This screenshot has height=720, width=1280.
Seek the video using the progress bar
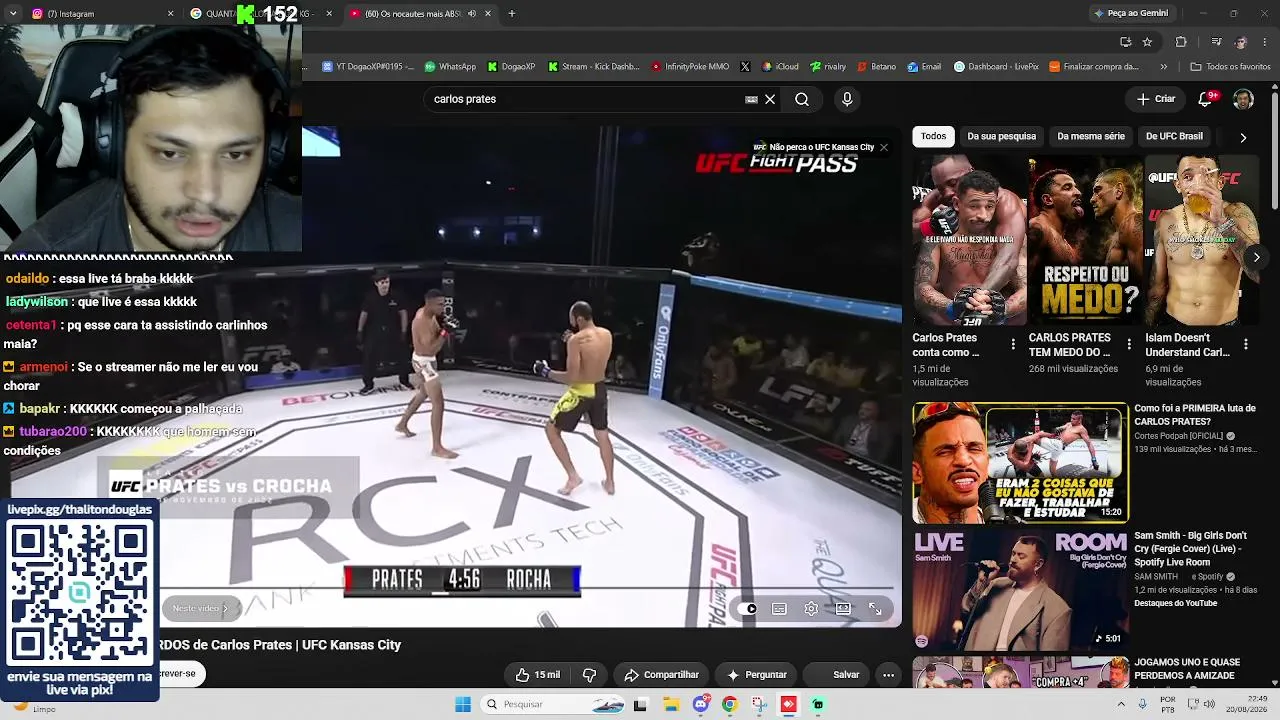click(x=527, y=589)
